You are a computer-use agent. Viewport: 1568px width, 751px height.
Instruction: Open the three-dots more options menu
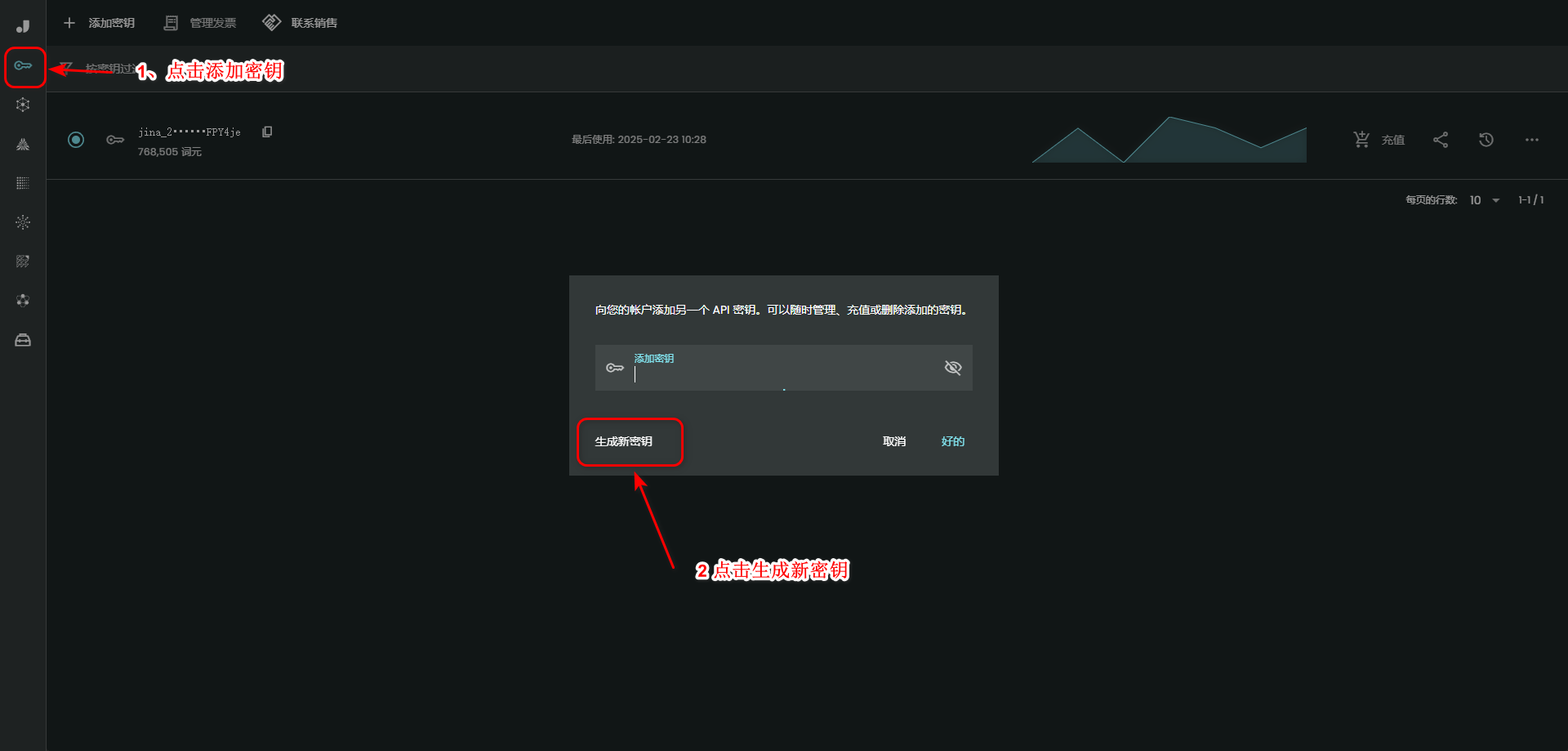[1532, 140]
